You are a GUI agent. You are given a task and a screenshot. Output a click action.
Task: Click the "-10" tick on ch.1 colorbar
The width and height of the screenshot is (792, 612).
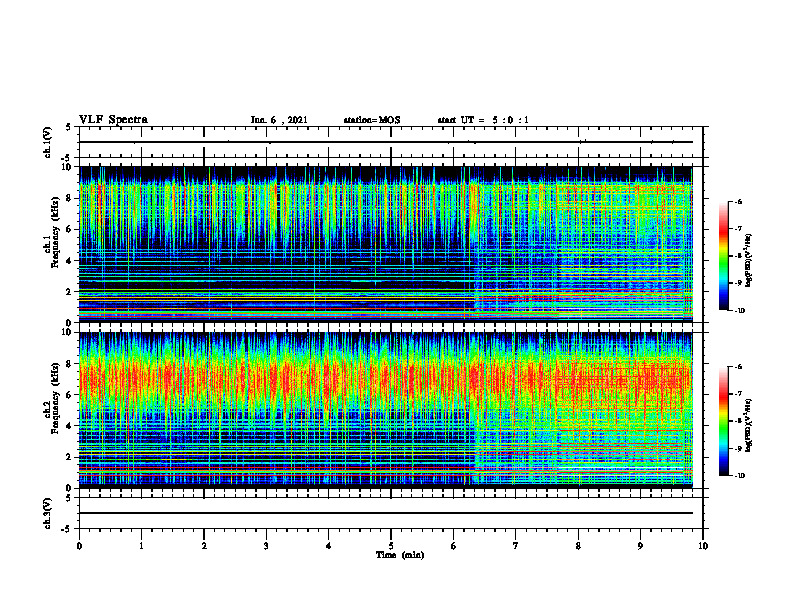[x=739, y=310]
